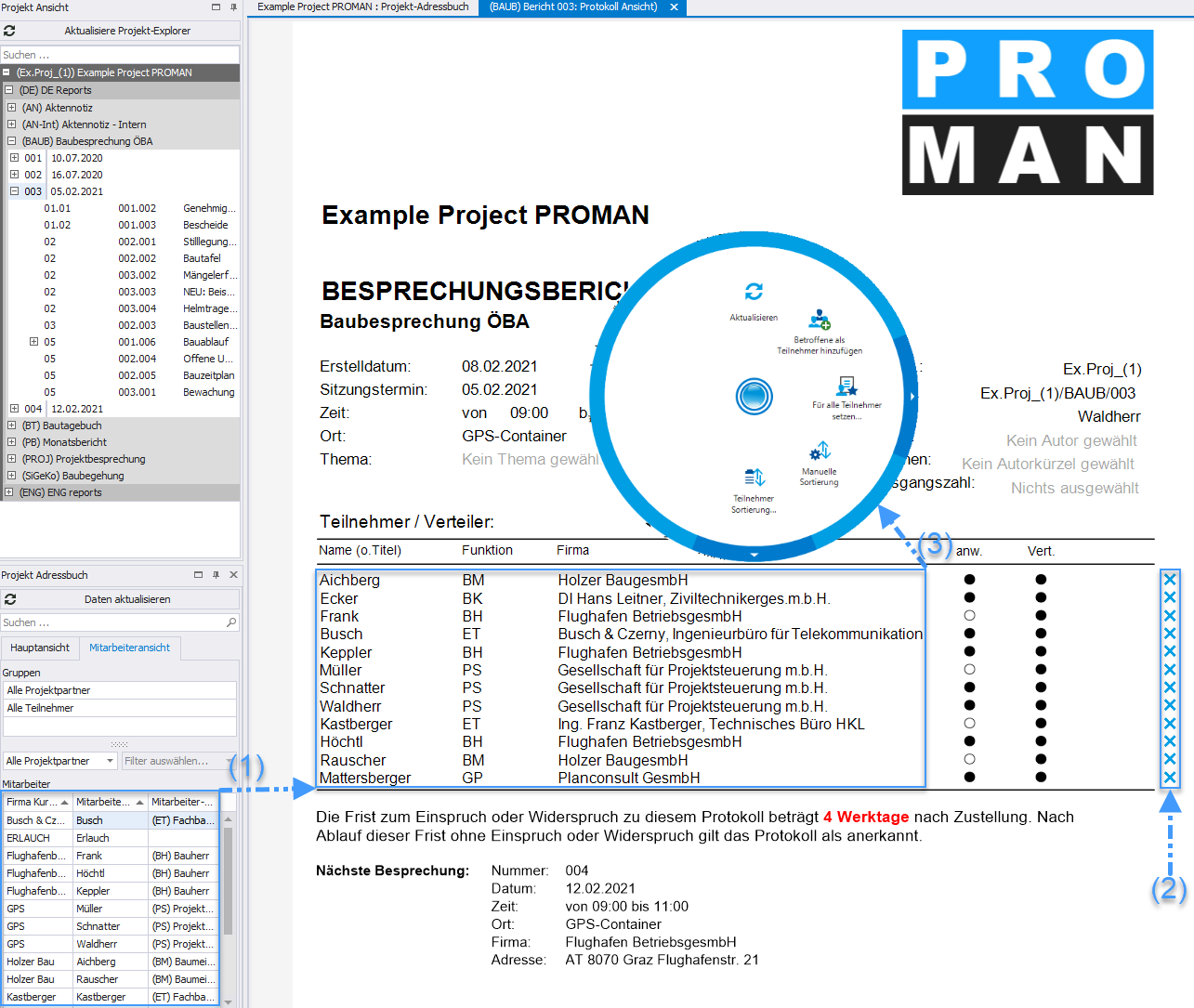Remove participant Ecker with X icon
The image size is (1194, 1008).
point(1170,597)
